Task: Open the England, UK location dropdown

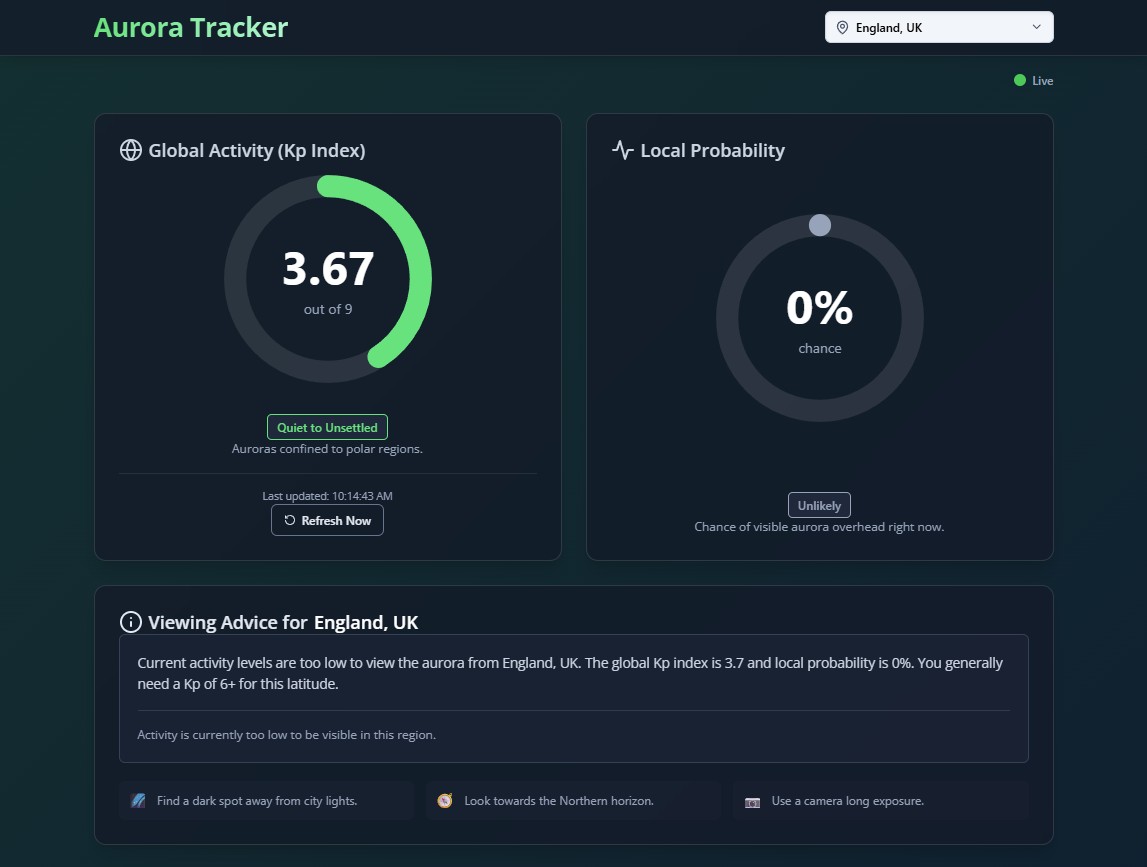Action: coord(938,27)
